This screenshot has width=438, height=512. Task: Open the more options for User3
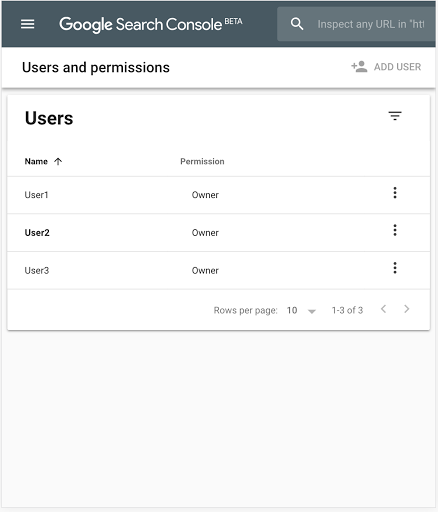(x=395, y=268)
